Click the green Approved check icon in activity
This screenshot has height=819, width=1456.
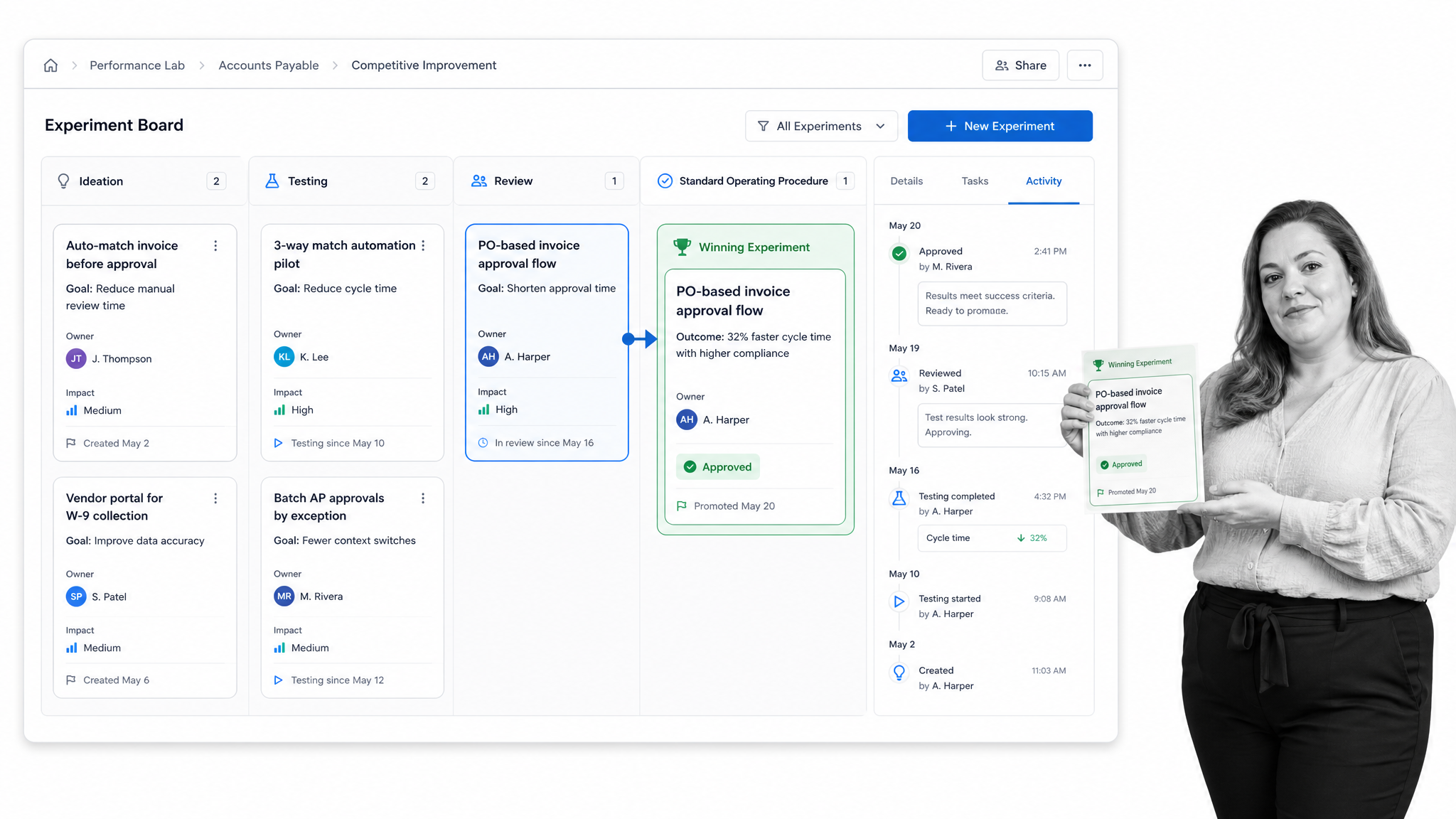coord(899,253)
